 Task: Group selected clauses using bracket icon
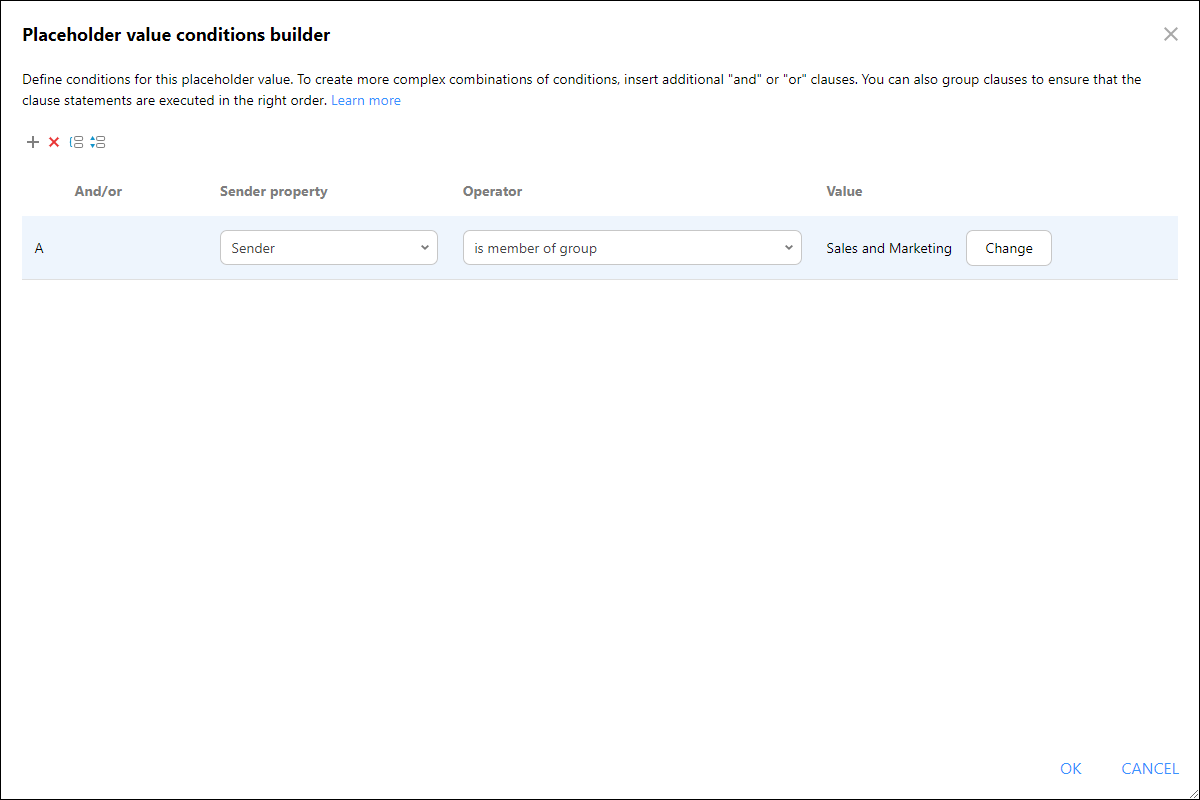(76, 142)
